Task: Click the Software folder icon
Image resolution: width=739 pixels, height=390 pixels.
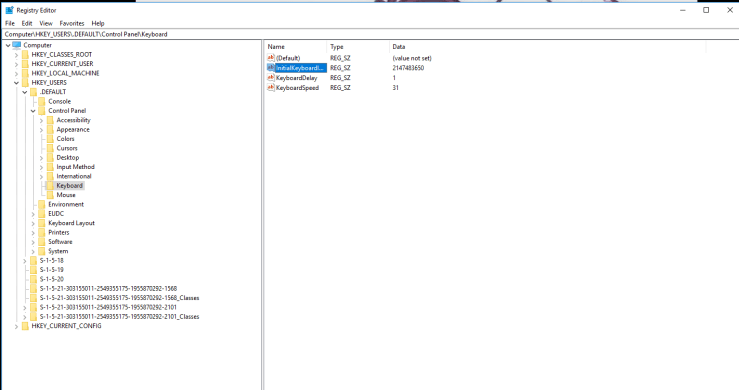Action: (x=42, y=241)
